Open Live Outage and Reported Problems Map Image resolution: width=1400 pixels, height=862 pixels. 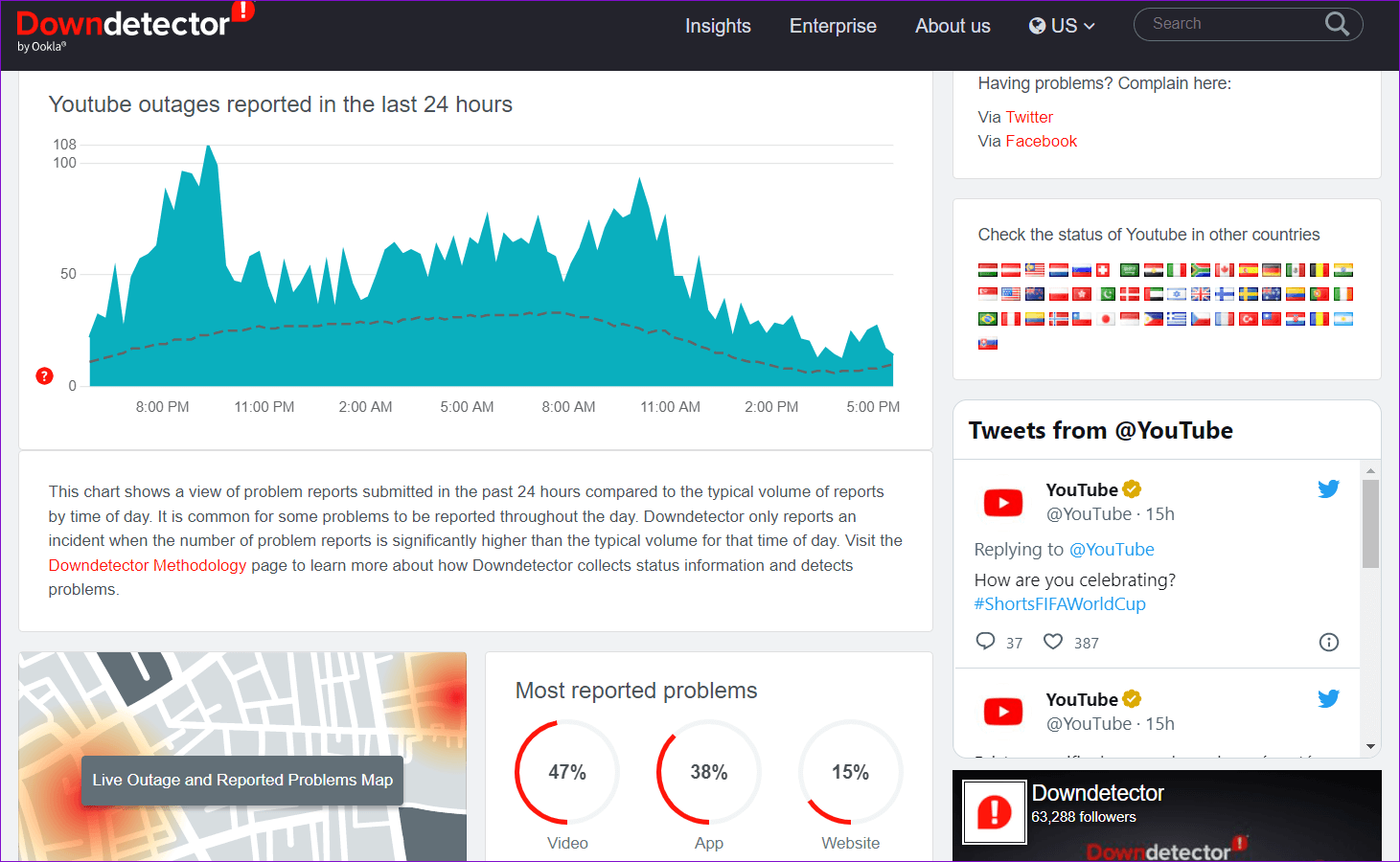(x=242, y=780)
